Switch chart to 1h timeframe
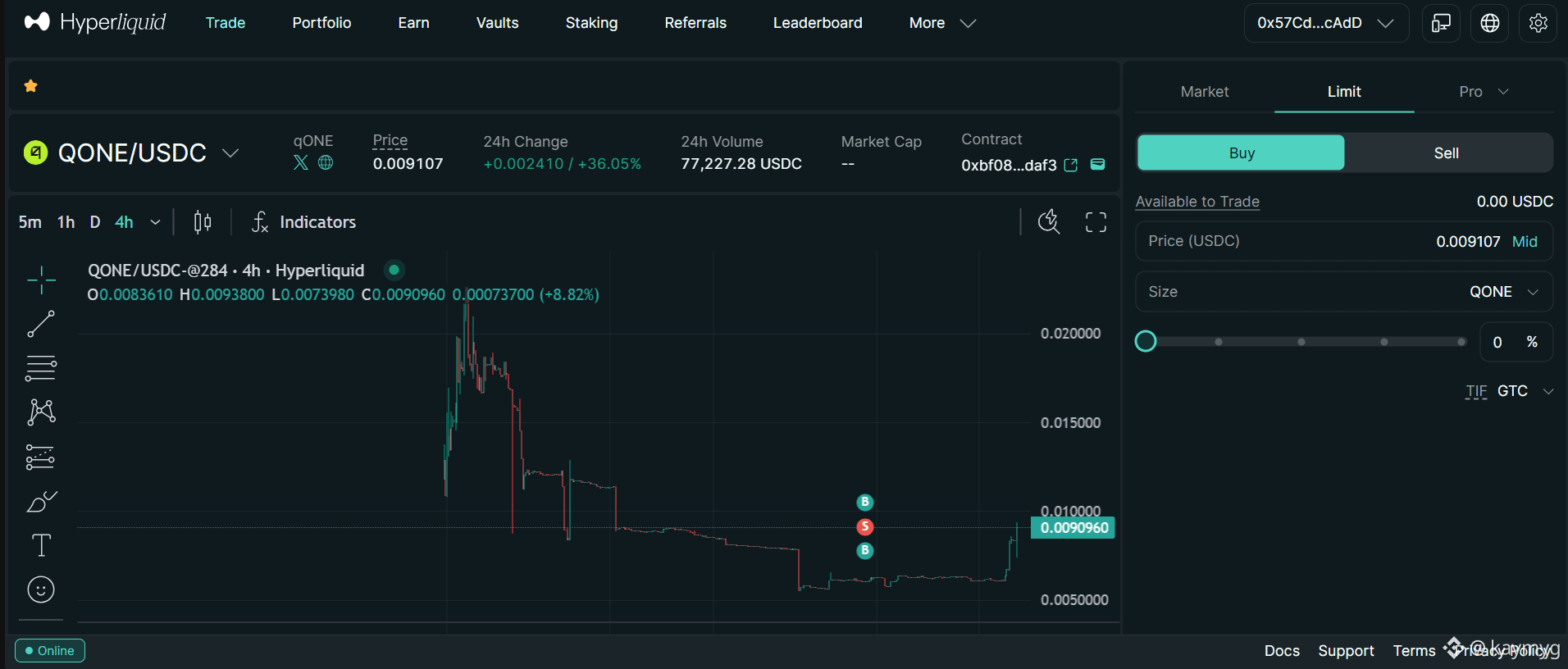Viewport: 1568px width, 669px height. pos(66,222)
